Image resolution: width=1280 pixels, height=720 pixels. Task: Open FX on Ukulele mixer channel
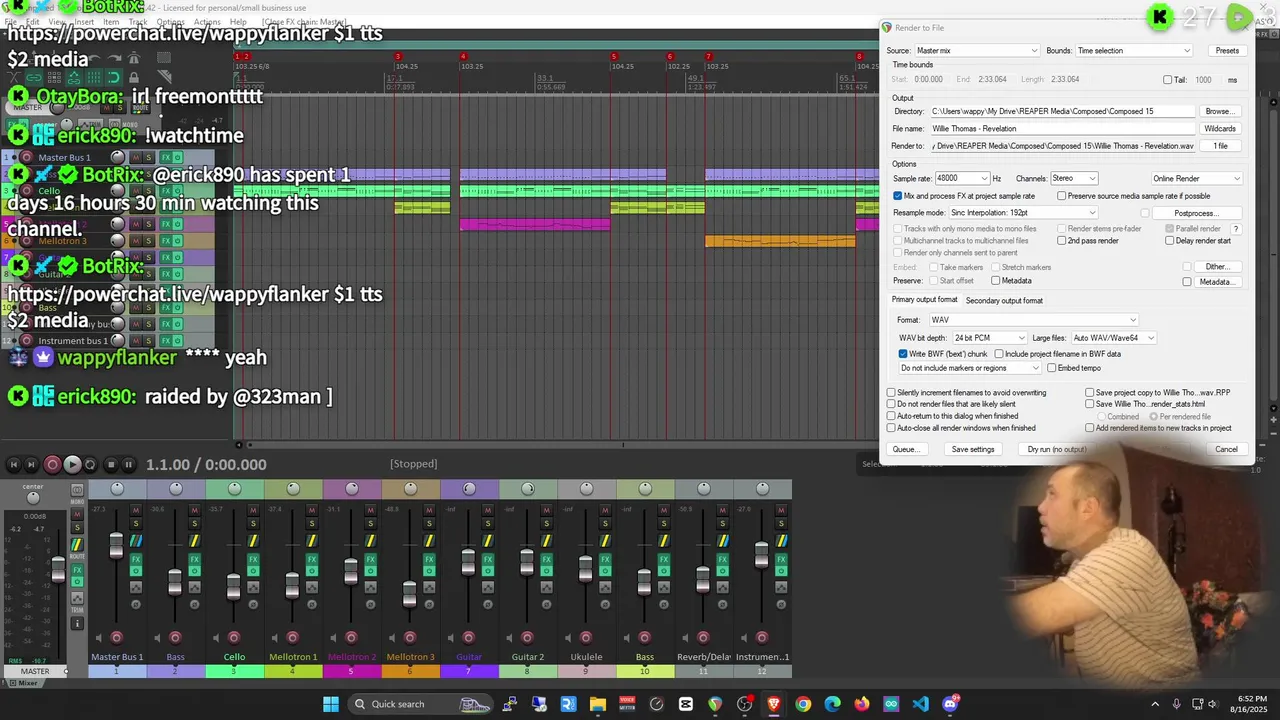coord(605,559)
